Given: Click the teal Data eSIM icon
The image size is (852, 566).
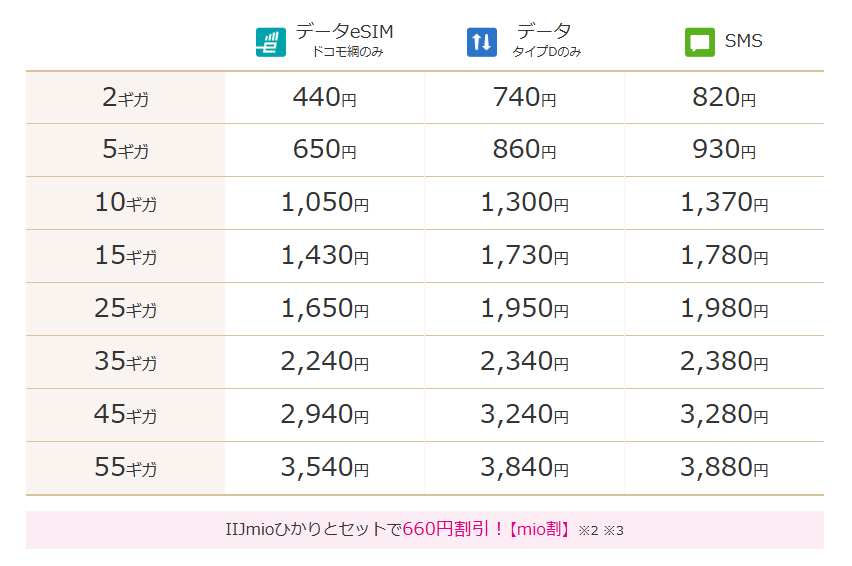Looking at the screenshot, I should coord(271,42).
